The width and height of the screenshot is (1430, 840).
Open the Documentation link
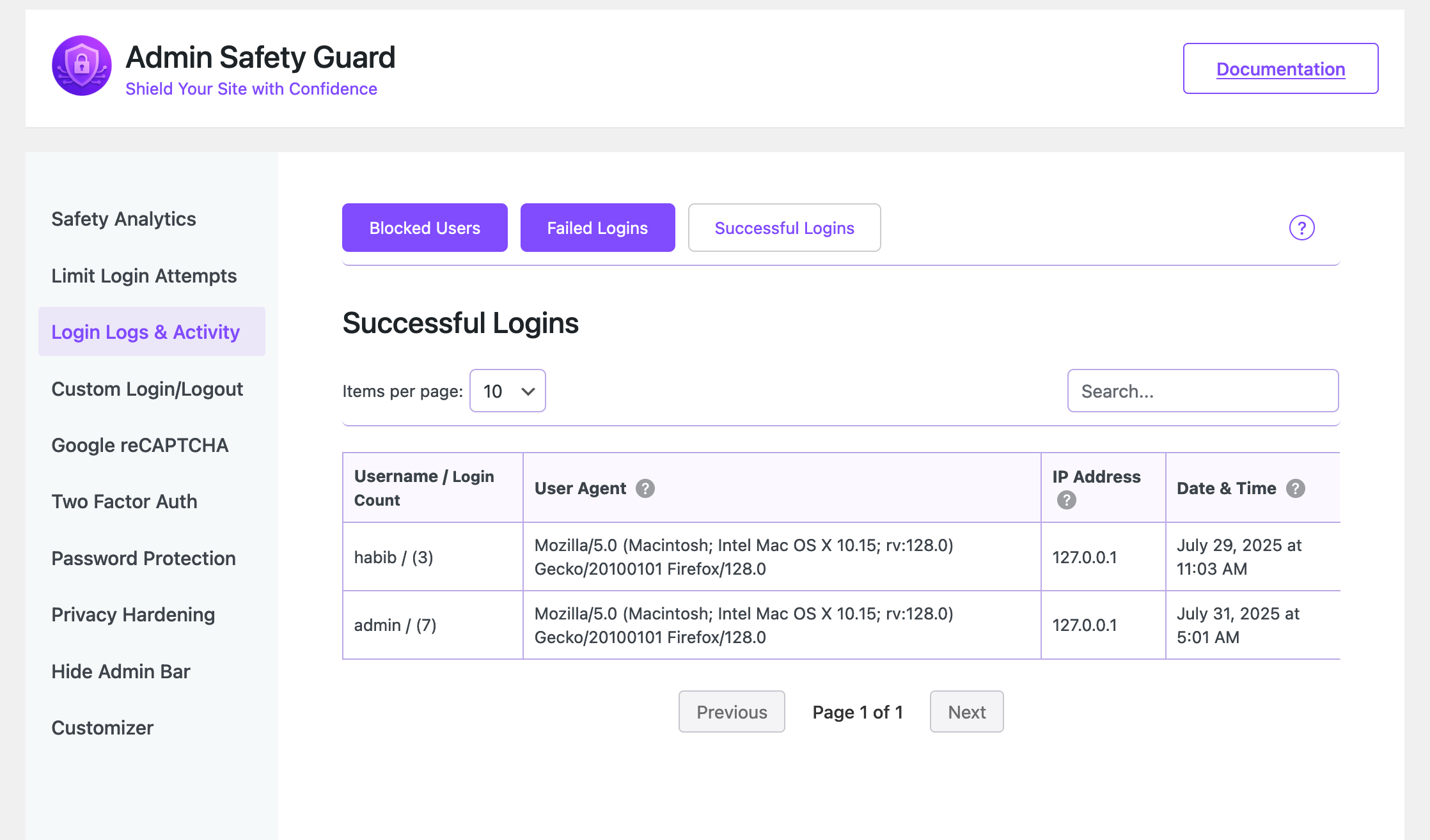click(1280, 68)
